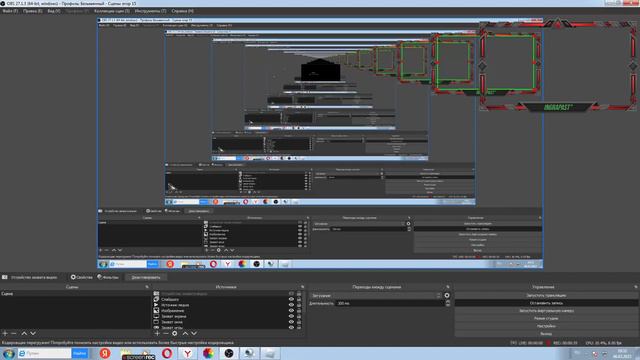Pop out the Управление dock panel icon
This screenshot has width=640, height=360.
tap(636, 287)
